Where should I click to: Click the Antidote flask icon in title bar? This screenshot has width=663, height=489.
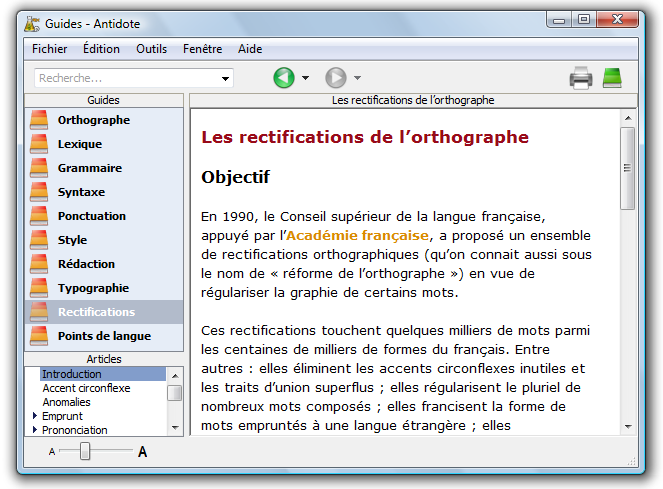pos(32,24)
